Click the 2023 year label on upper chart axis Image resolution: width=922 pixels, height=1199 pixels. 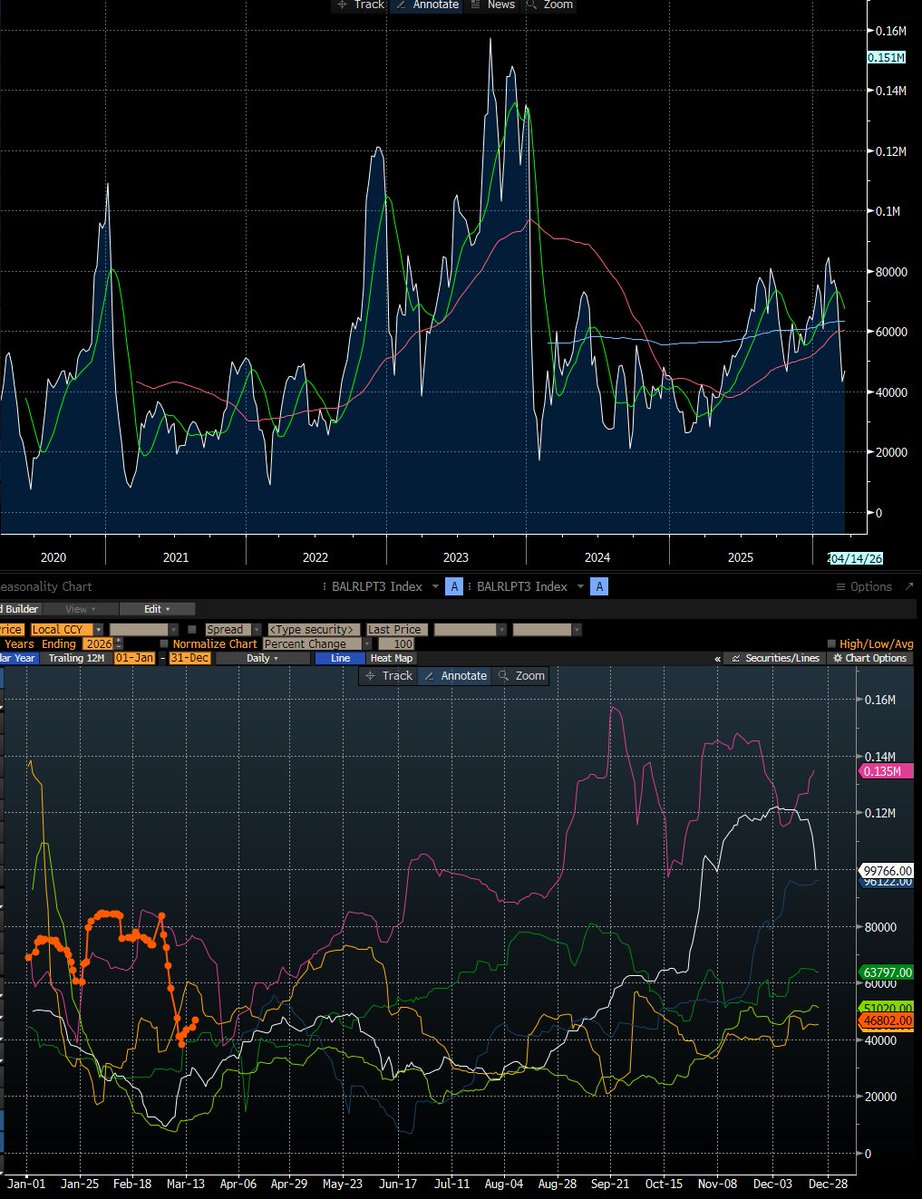point(456,557)
